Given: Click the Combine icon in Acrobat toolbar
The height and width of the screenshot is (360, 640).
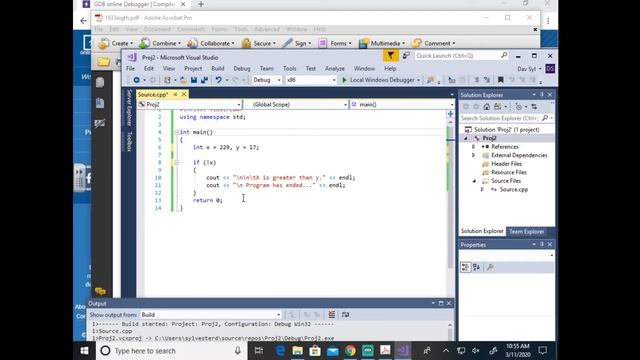Looking at the screenshot, I should [x=144, y=43].
